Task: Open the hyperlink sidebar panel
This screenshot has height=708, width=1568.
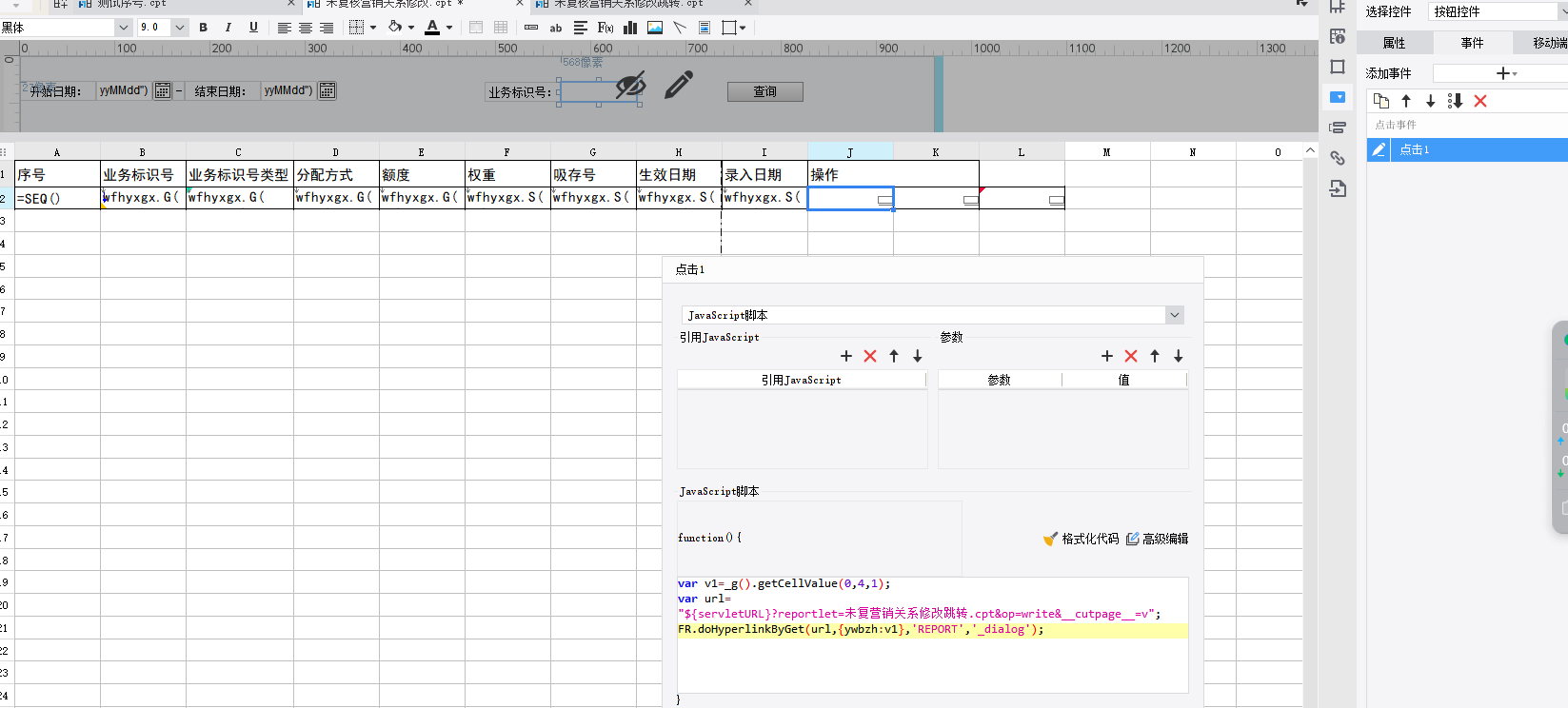Action: coord(1338,158)
